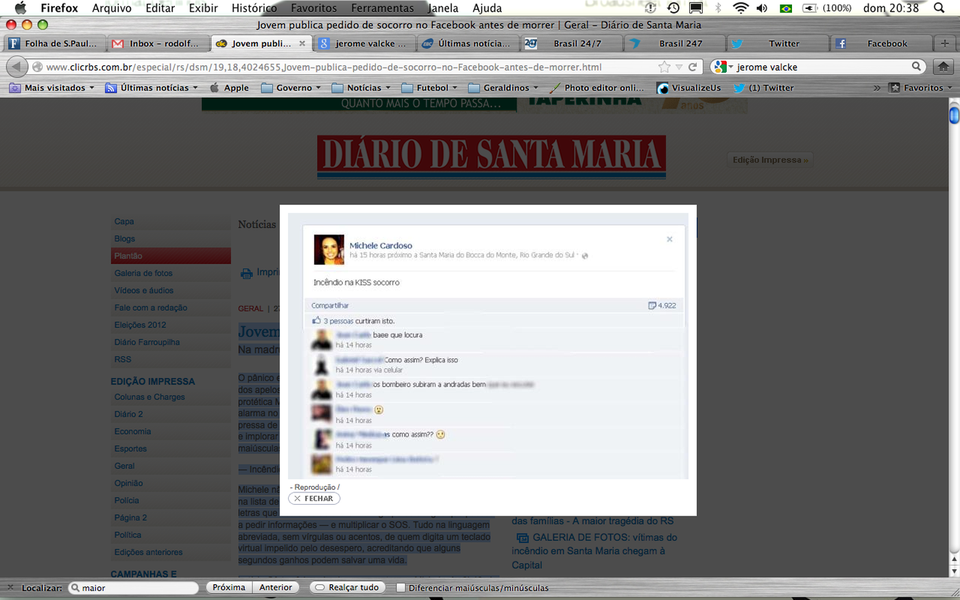Screen dimensions: 960x600
Task: Click the vertical scrollbar thumb
Action: 954,114
